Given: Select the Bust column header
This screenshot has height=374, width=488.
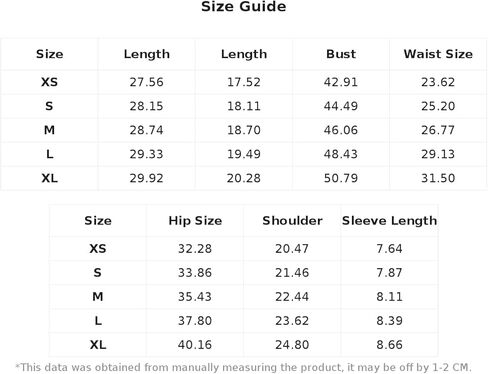Looking at the screenshot, I should point(341,54).
